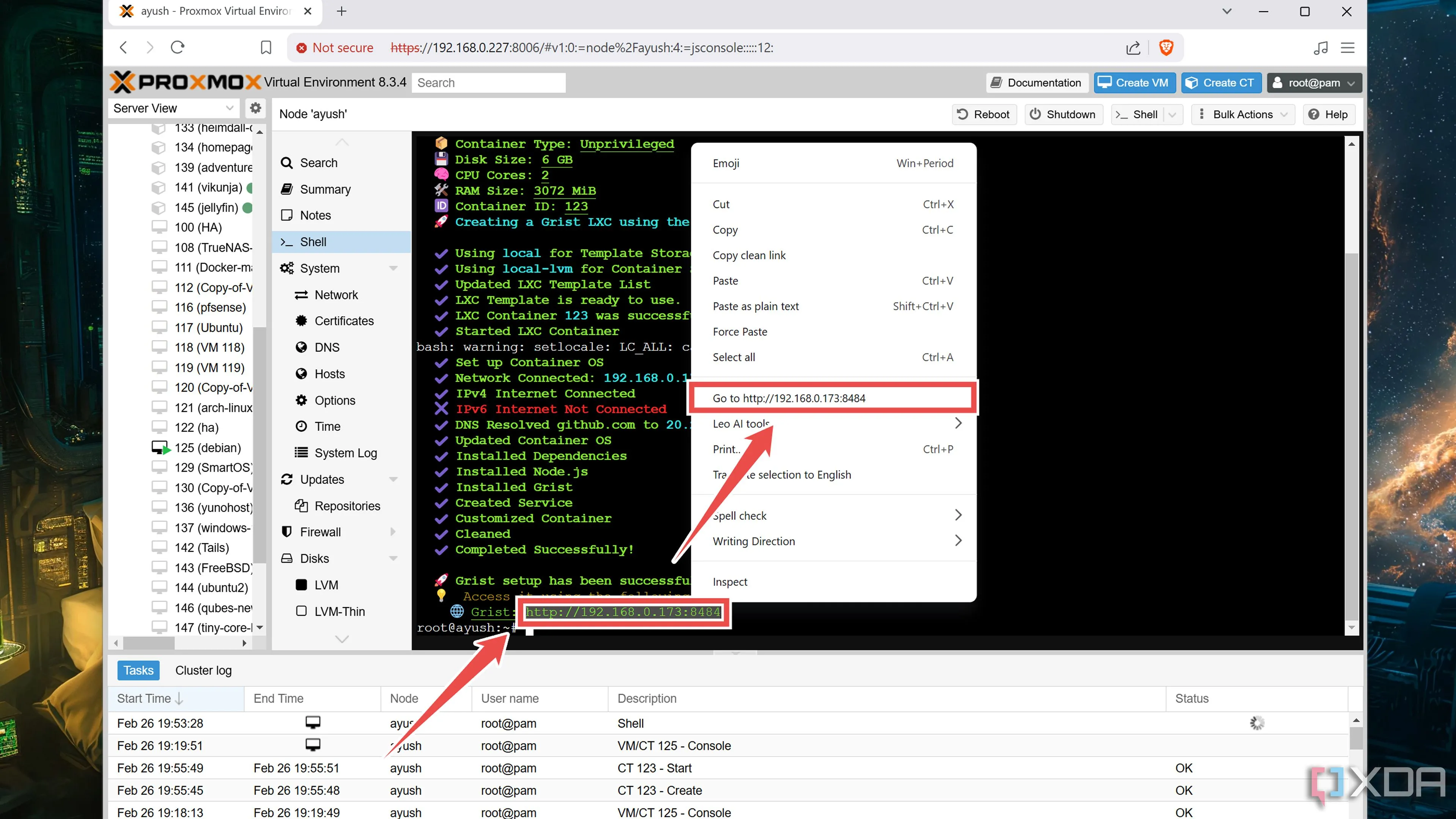This screenshot has height=819, width=1456.
Task: Open the Bulk Actions dropdown
Action: pos(1243,115)
